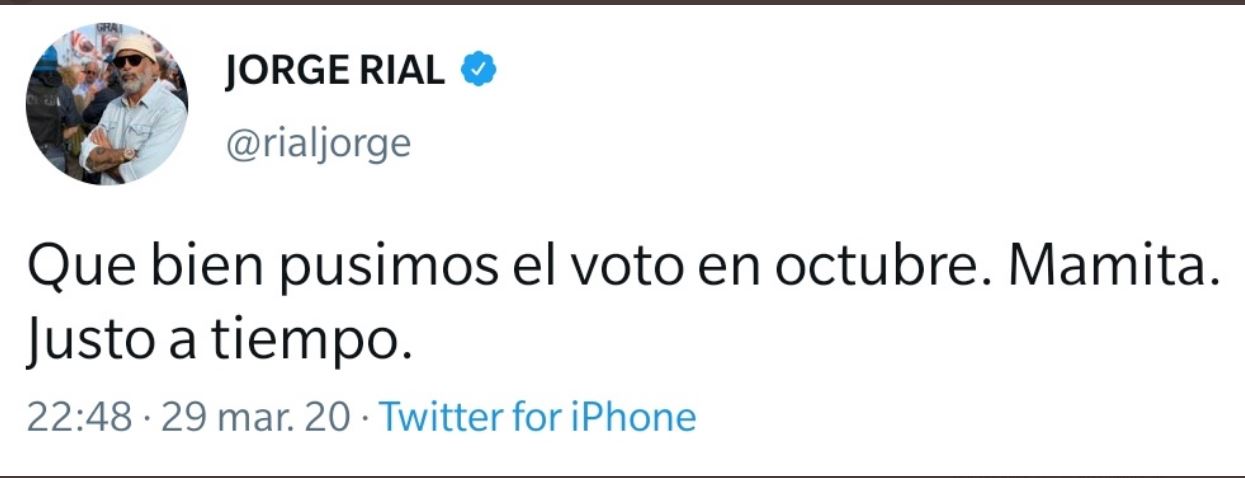Open the @rialjorge handle link
This screenshot has width=1245, height=478.
(319, 143)
